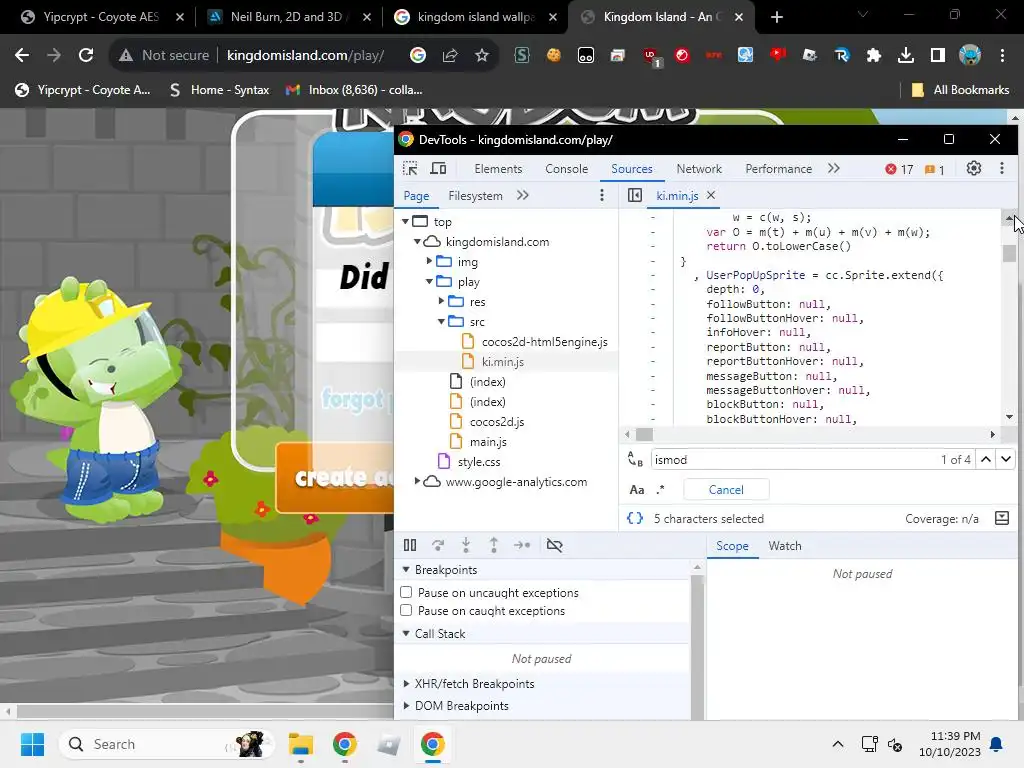Image resolution: width=1024 pixels, height=768 pixels.
Task: Open the Gmail Inbox bookmark
Action: [x=355, y=90]
